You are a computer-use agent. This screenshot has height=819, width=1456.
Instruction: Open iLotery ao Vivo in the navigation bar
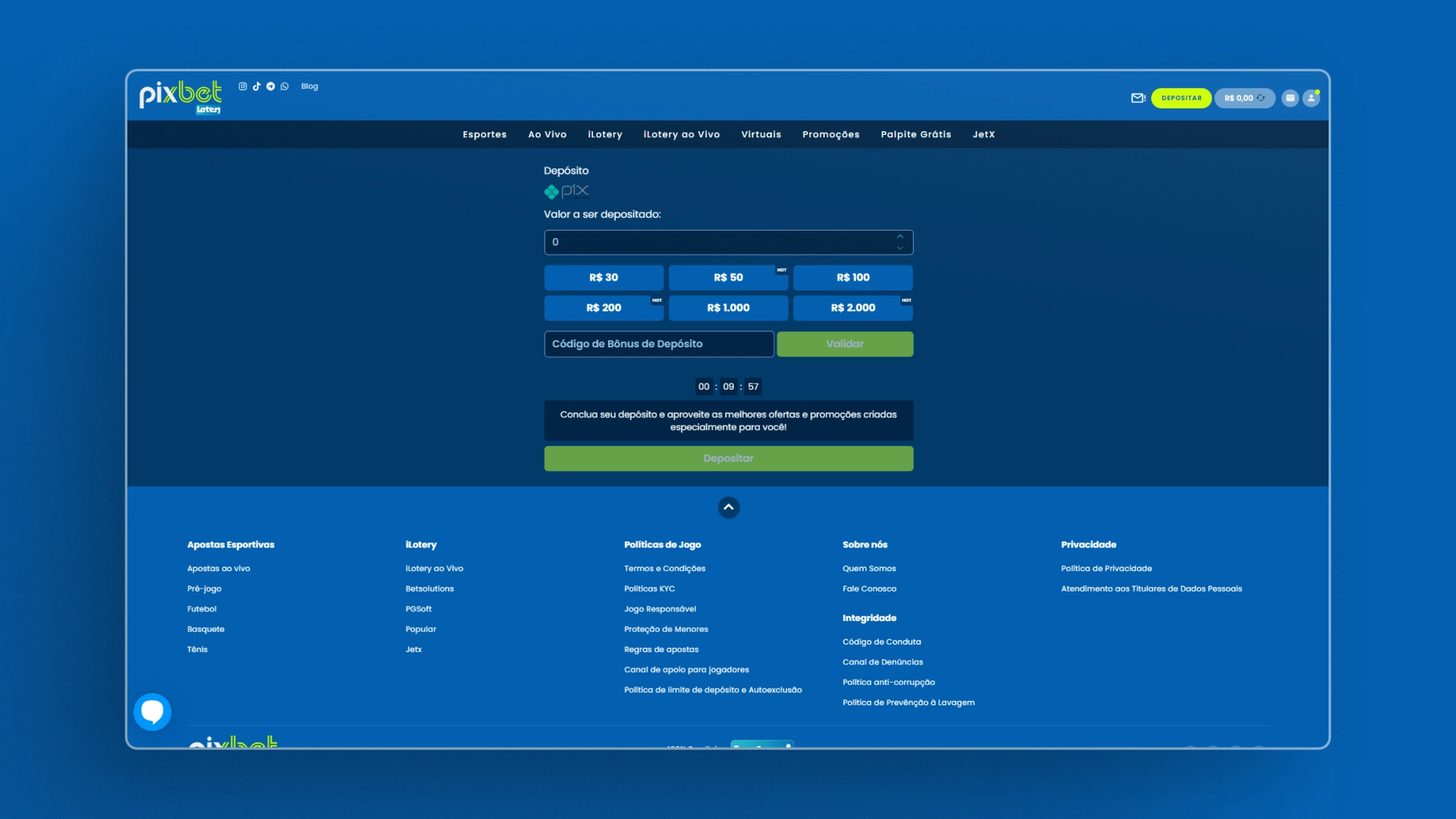pyautogui.click(x=682, y=134)
